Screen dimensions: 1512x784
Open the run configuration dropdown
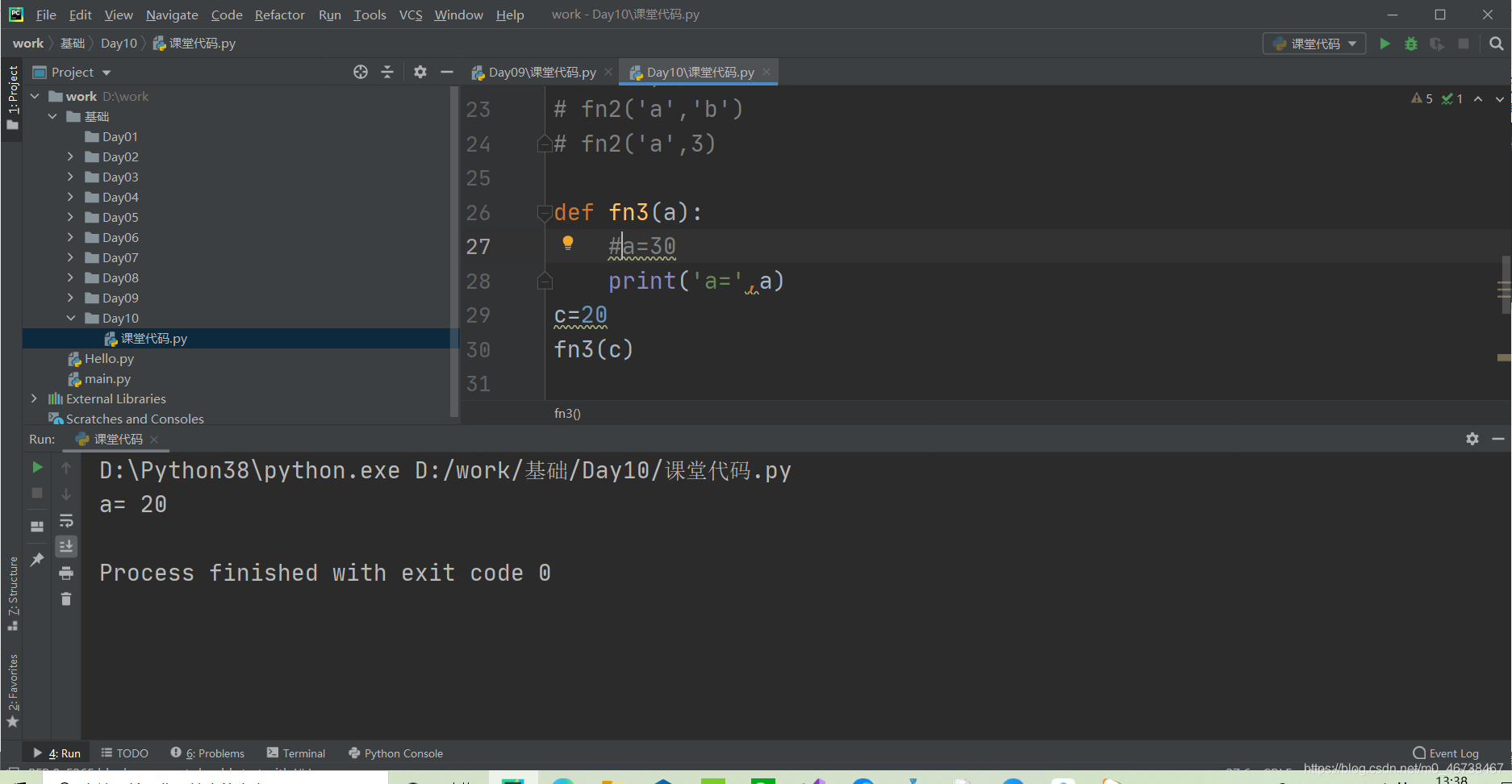(1314, 44)
